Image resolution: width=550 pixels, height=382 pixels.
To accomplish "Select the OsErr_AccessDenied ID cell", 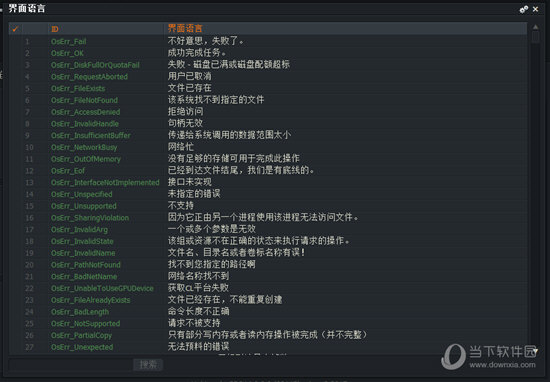I will (85, 112).
